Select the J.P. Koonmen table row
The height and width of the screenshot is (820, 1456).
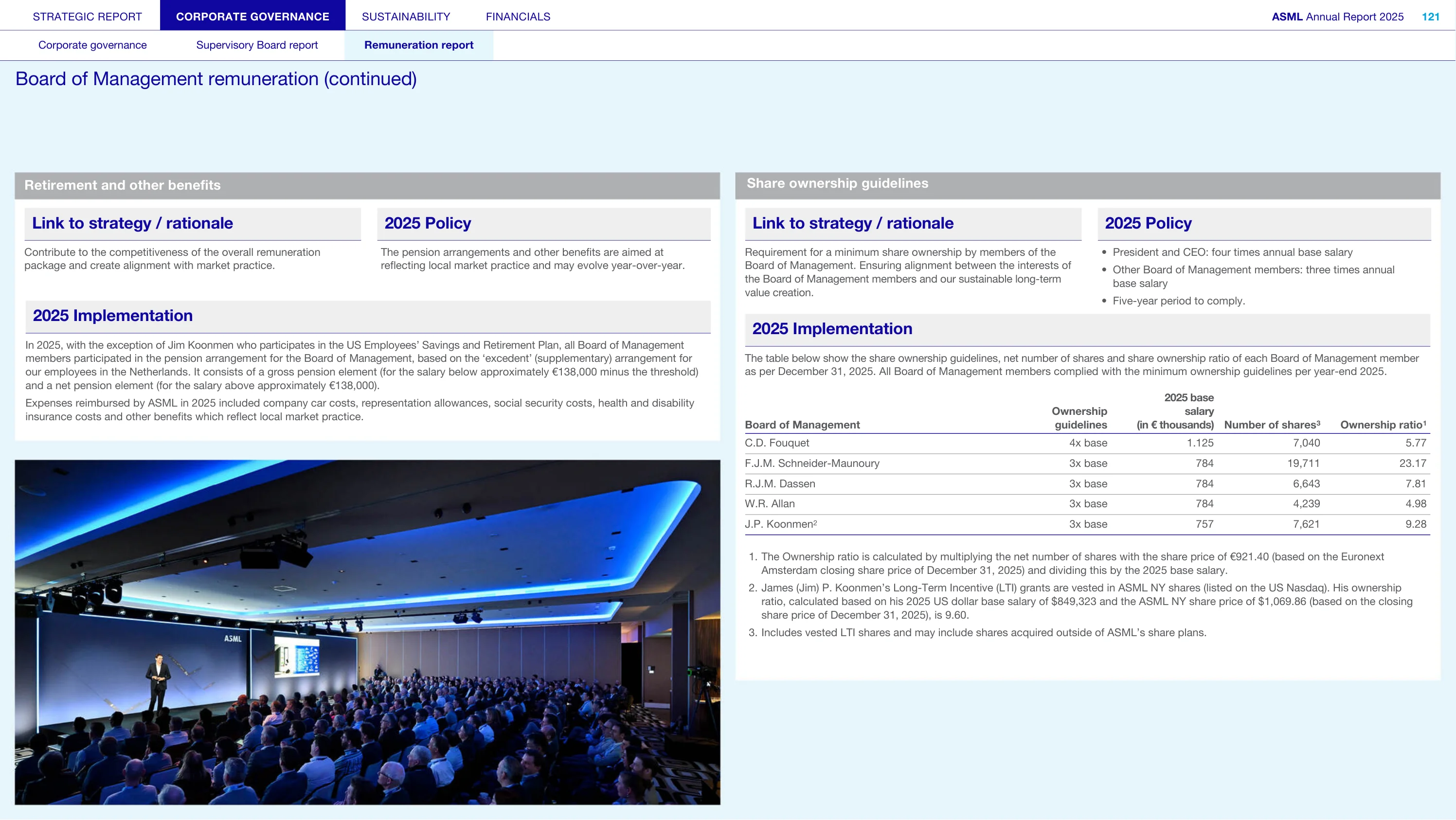(1087, 524)
